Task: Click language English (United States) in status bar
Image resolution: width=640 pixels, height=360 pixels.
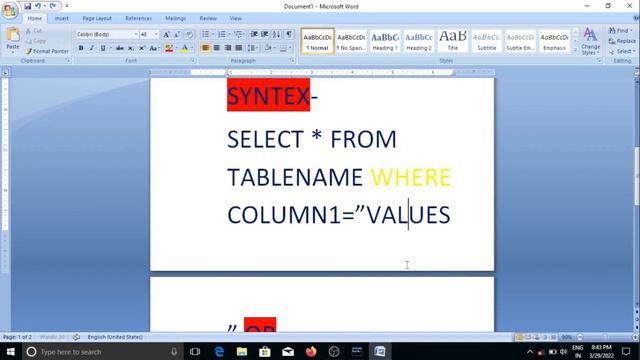Action: point(115,337)
